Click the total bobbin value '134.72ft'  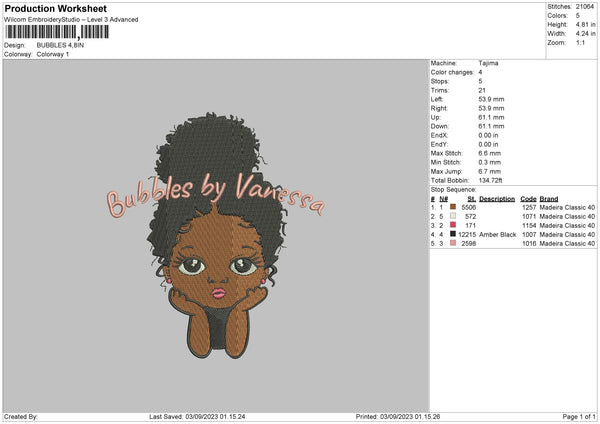pos(490,180)
